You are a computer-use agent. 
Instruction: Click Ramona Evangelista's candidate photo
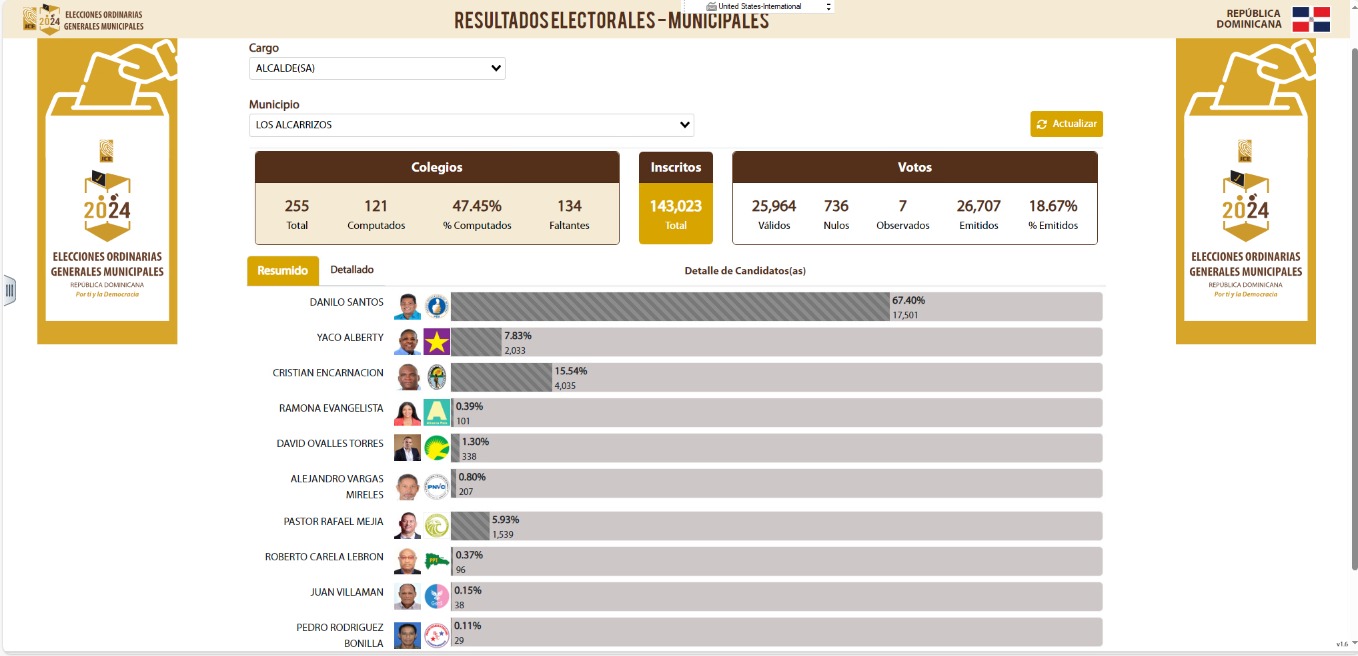[x=408, y=413]
